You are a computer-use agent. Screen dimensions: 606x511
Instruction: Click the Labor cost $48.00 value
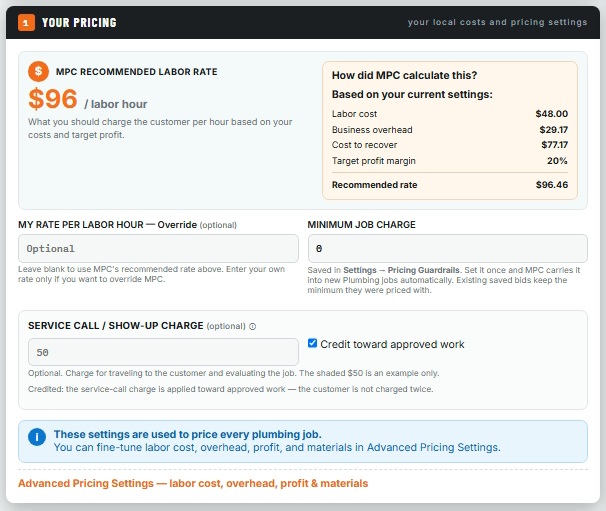click(552, 114)
